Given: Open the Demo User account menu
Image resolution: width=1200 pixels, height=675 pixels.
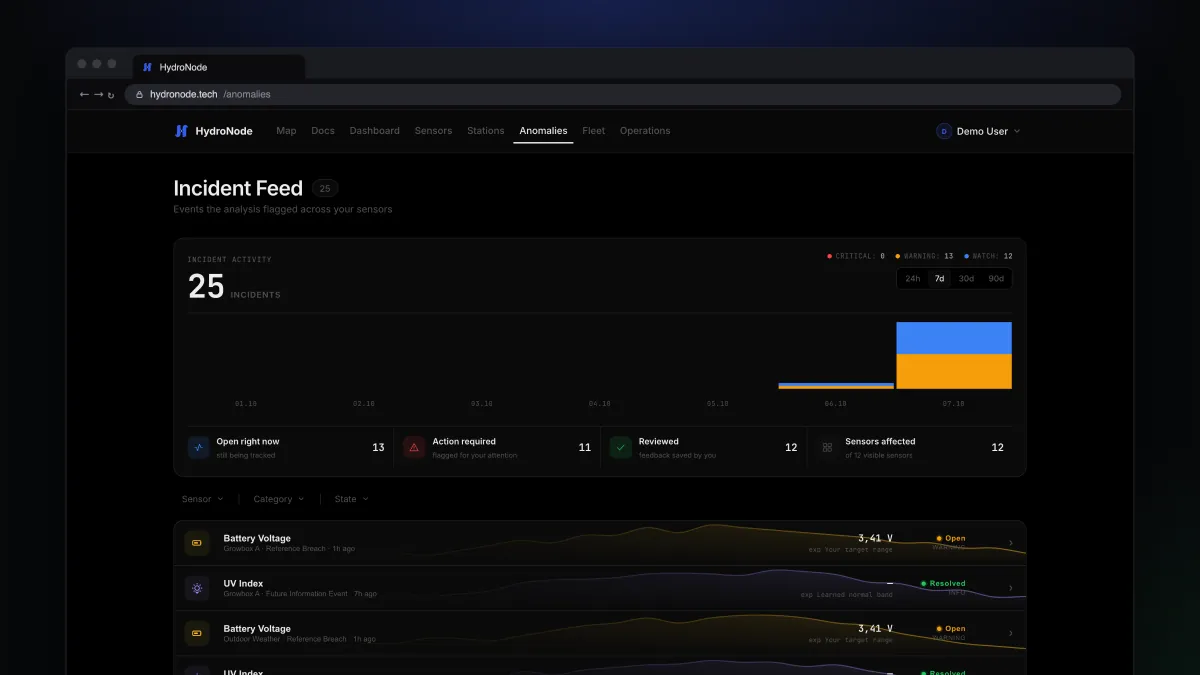Looking at the screenshot, I should (978, 131).
